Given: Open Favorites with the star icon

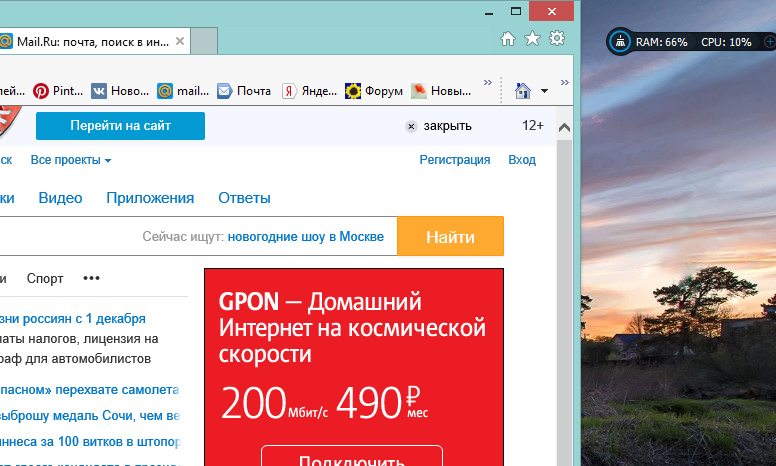Looking at the screenshot, I should point(532,39).
